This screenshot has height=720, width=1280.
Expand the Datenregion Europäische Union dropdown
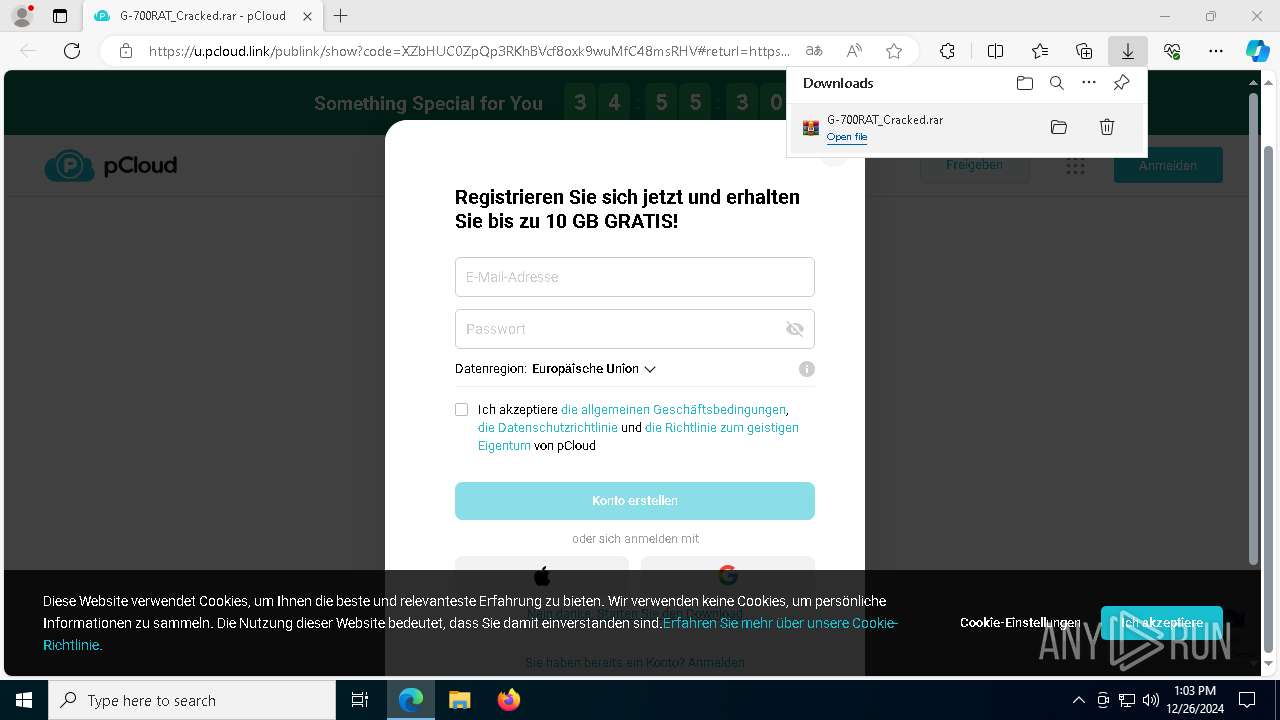coord(594,369)
